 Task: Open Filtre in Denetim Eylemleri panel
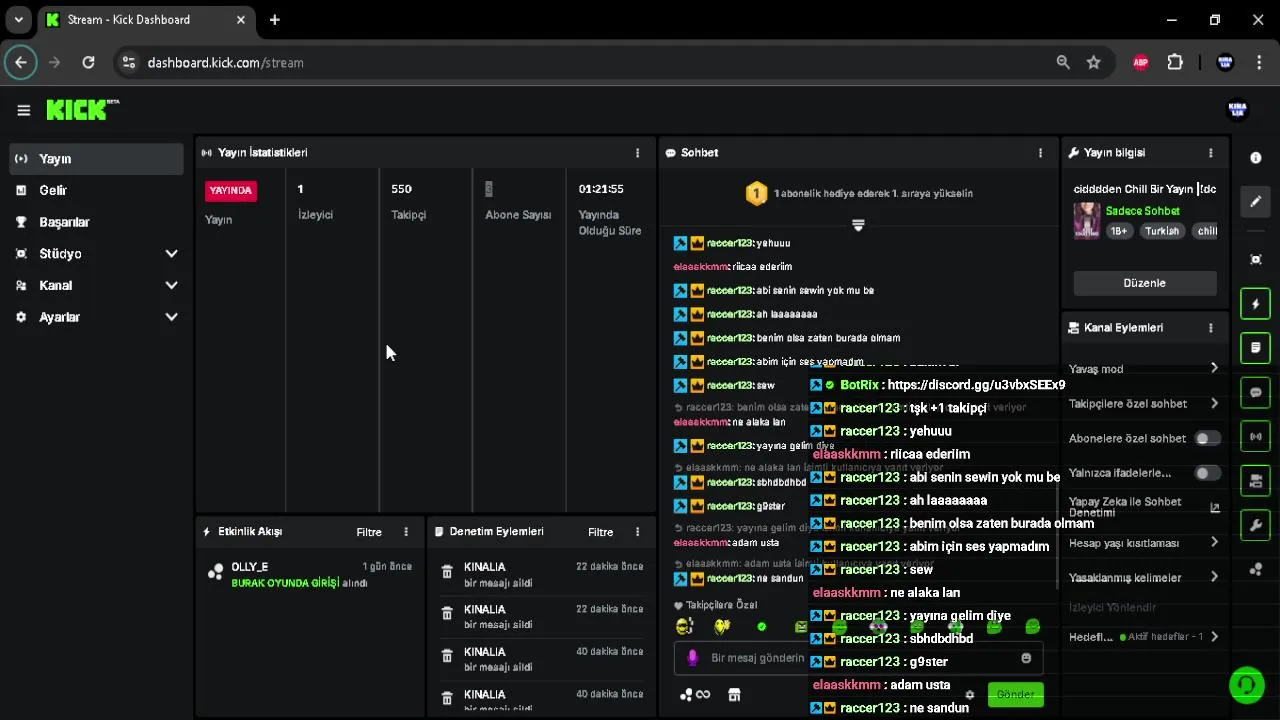(x=601, y=532)
